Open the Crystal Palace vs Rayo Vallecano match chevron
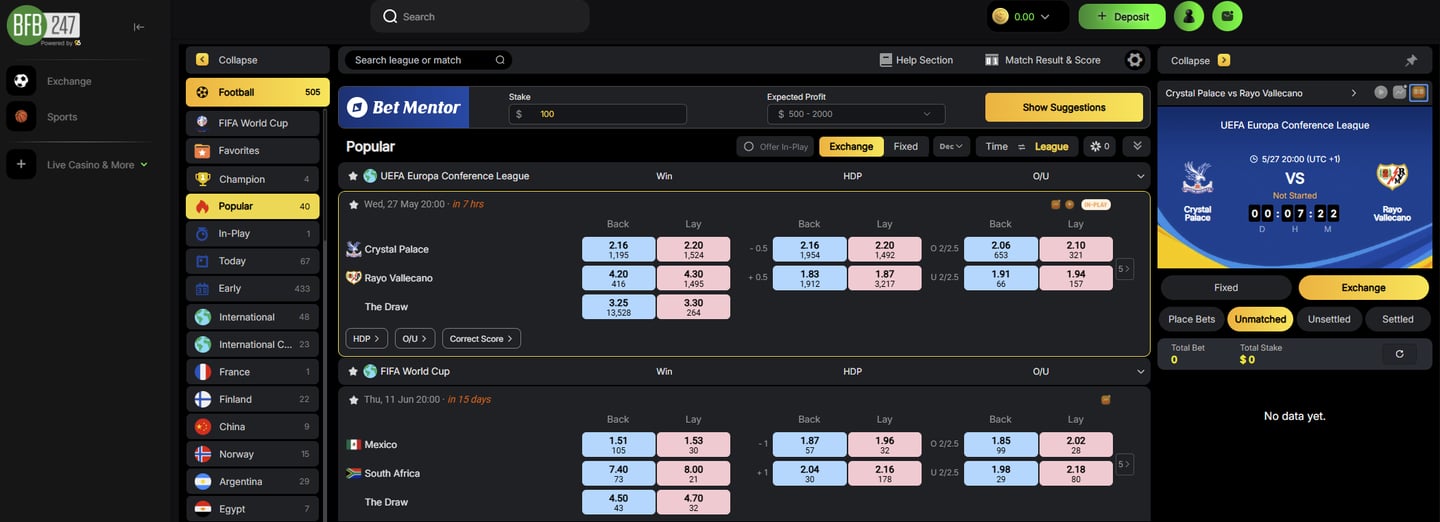 click(x=1354, y=92)
